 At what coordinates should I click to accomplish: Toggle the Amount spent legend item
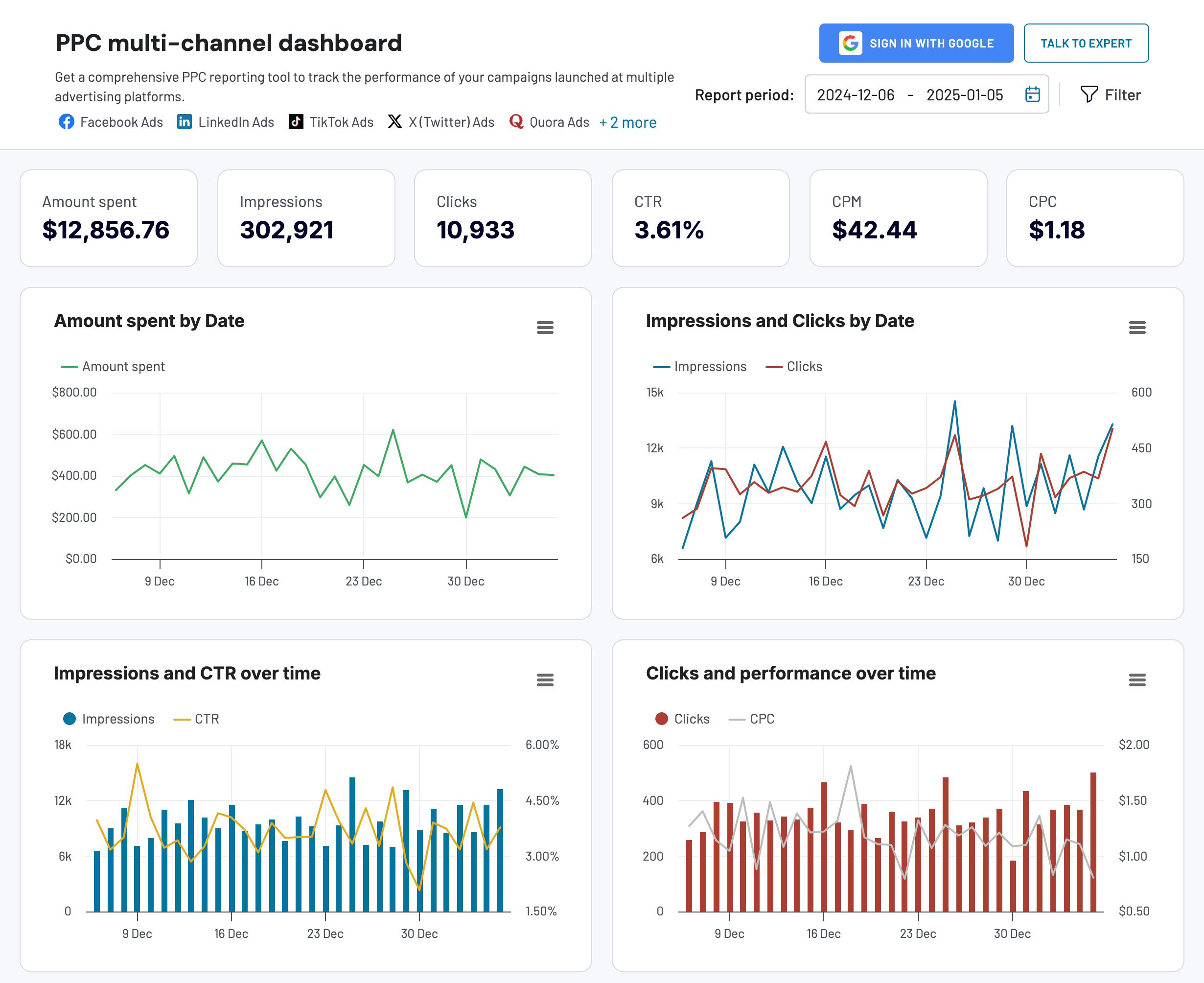pos(112,366)
